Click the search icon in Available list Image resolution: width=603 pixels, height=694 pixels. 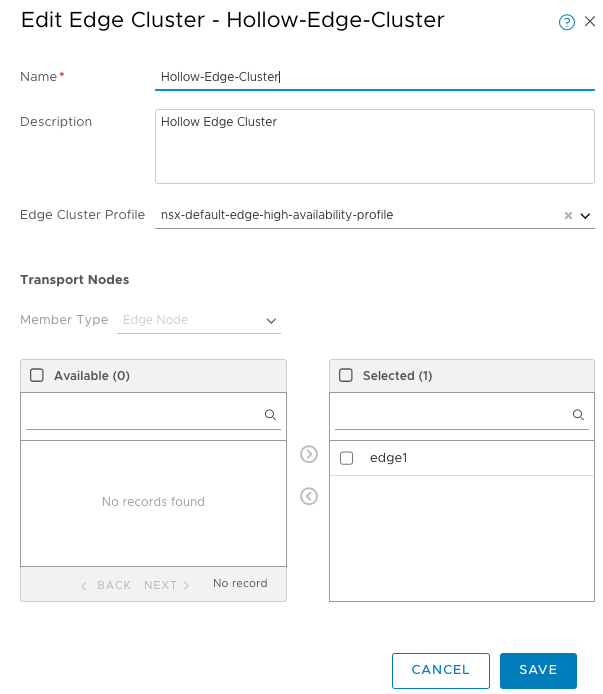(x=270, y=414)
